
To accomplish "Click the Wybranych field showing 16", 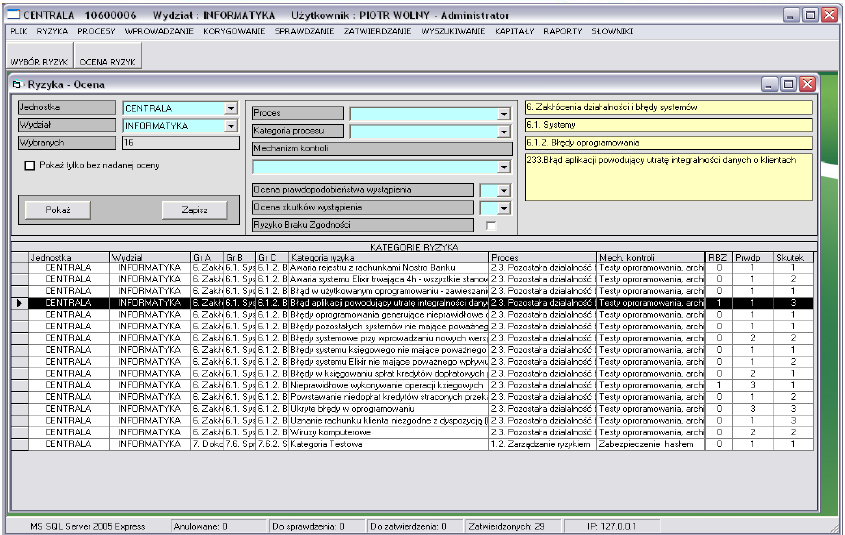I will [x=181, y=143].
